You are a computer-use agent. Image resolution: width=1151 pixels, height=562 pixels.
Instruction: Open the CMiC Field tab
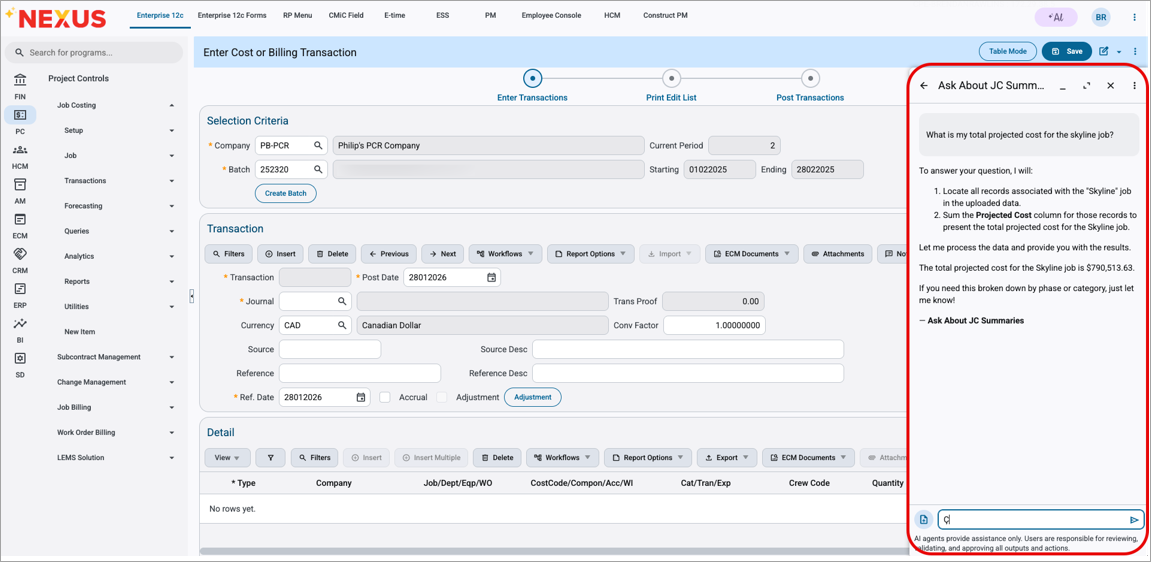pyautogui.click(x=347, y=15)
